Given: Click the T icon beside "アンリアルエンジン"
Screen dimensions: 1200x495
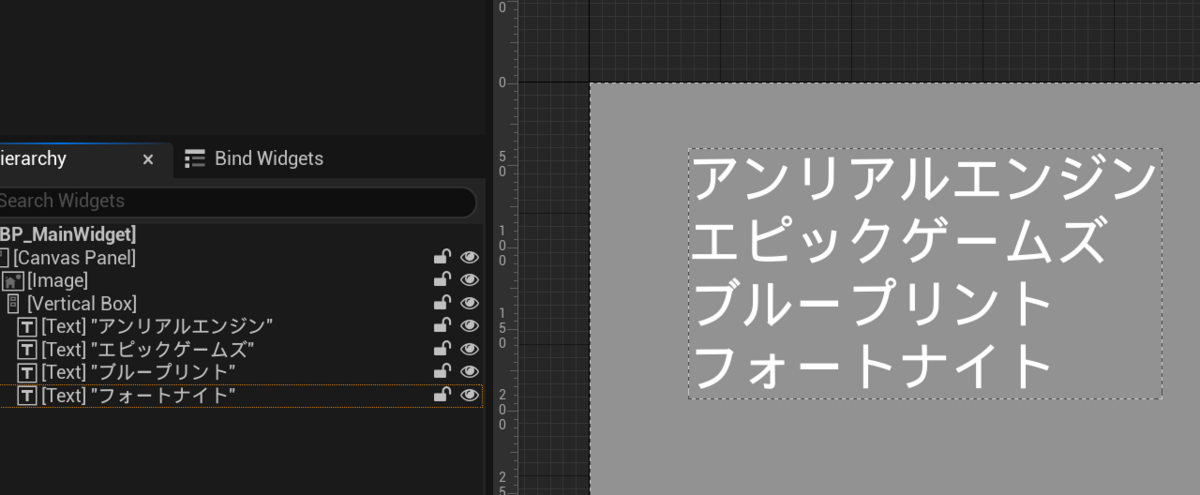Looking at the screenshot, I should pyautogui.click(x=28, y=327).
